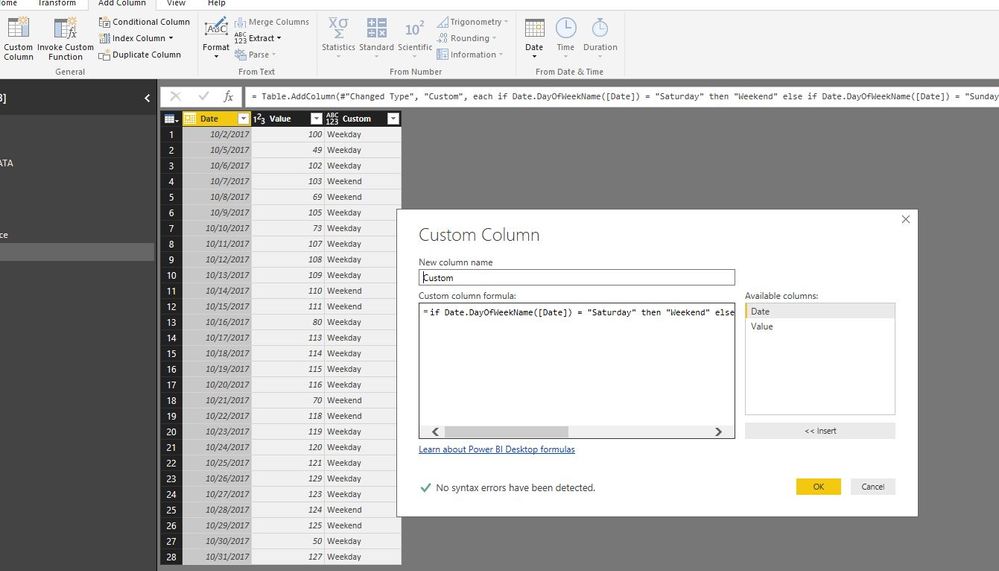Open the Value column filter dropdown

317,119
